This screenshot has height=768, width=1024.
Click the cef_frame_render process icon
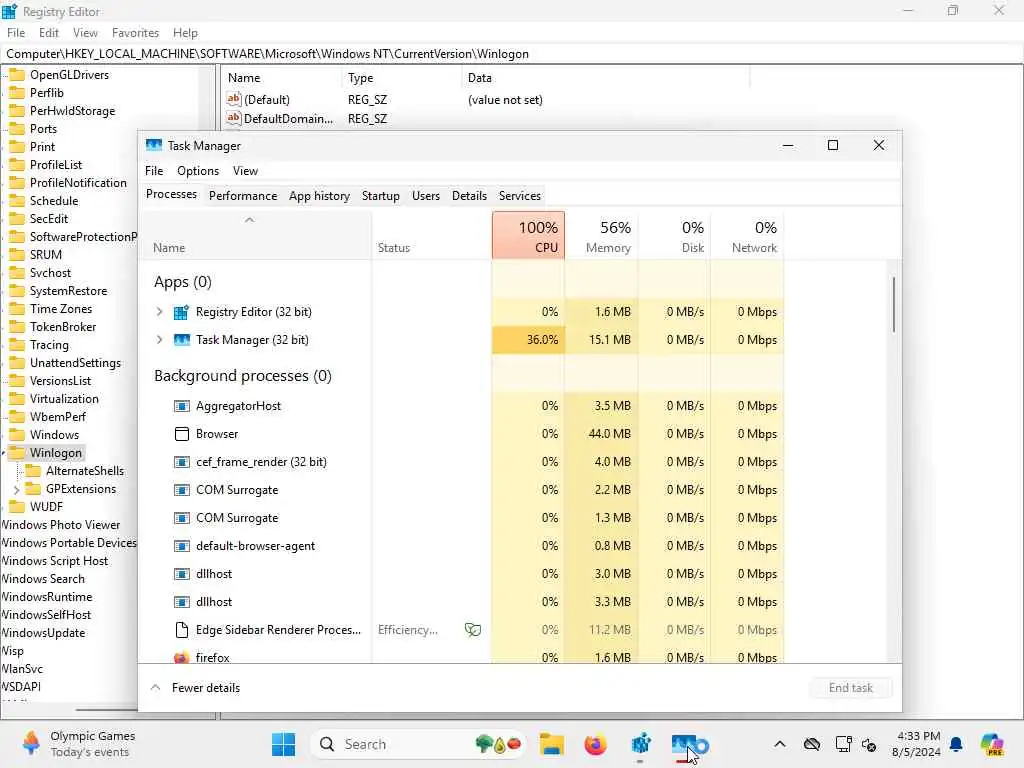coord(182,462)
